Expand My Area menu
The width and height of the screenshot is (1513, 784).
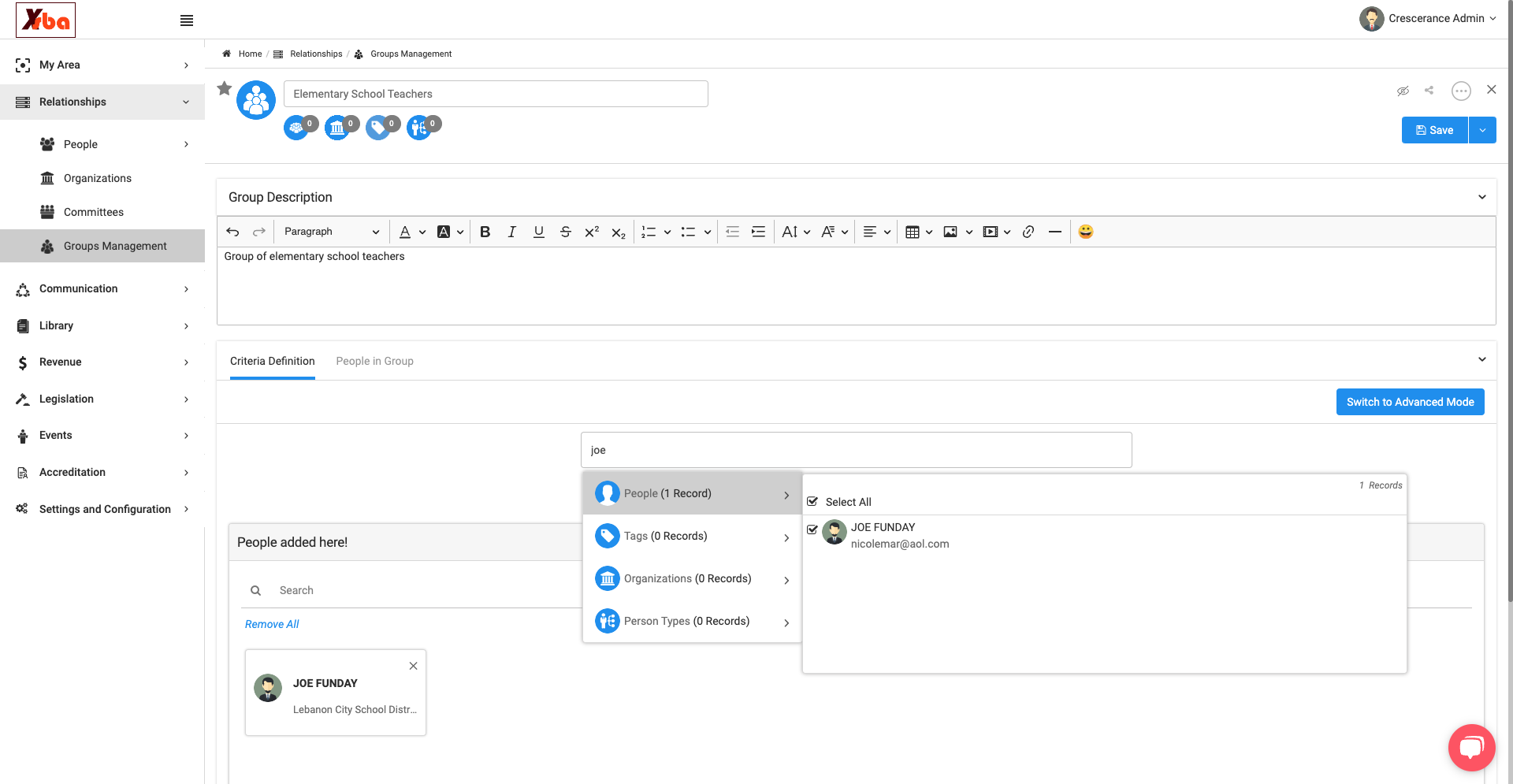click(102, 65)
